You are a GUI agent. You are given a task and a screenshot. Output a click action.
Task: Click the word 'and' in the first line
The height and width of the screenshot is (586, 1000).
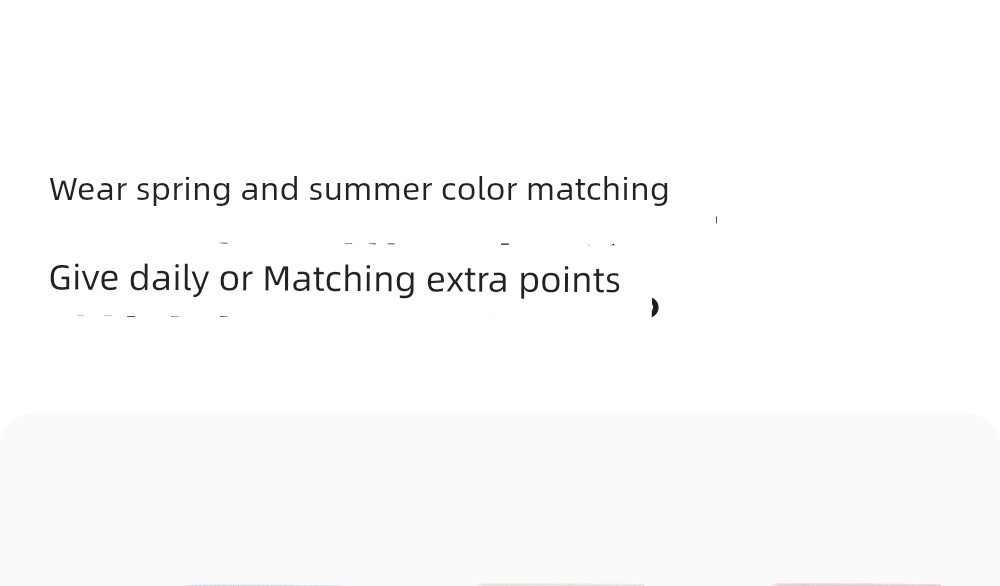[270, 189]
